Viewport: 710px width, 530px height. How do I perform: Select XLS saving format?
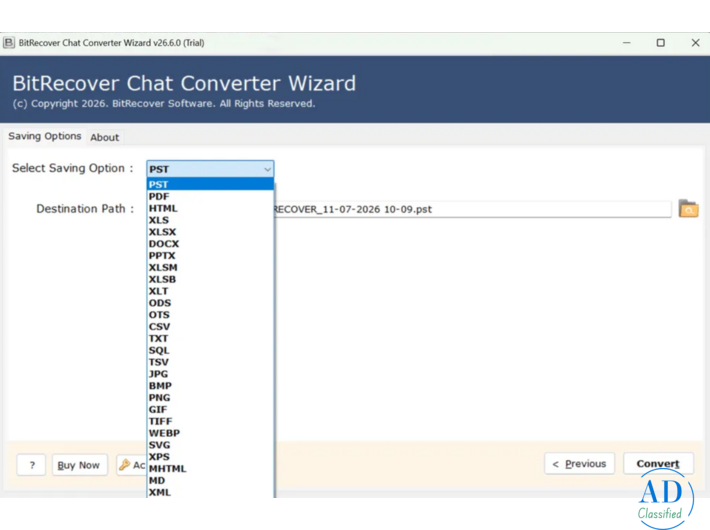point(210,220)
